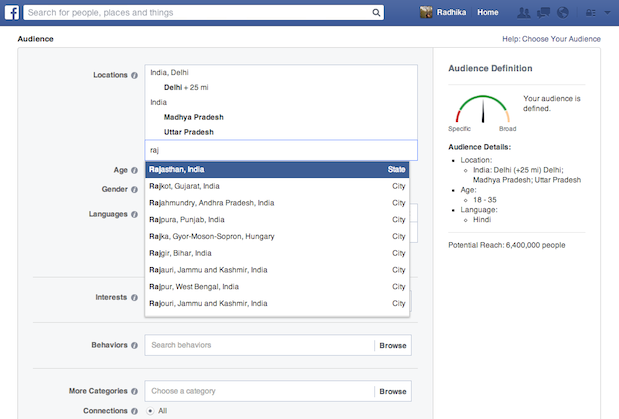Choose Rajasthan, India state suggestion
619x419 pixels.
click(277, 169)
